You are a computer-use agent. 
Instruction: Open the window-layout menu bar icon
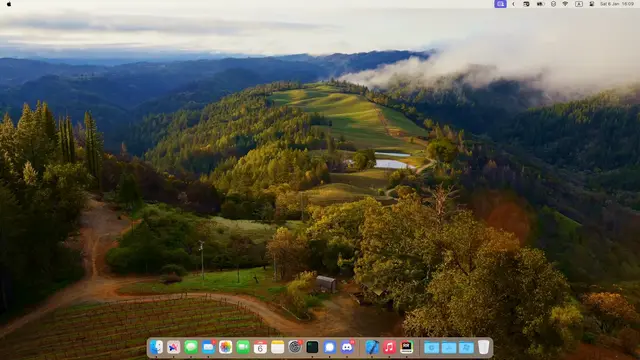coord(526,4)
